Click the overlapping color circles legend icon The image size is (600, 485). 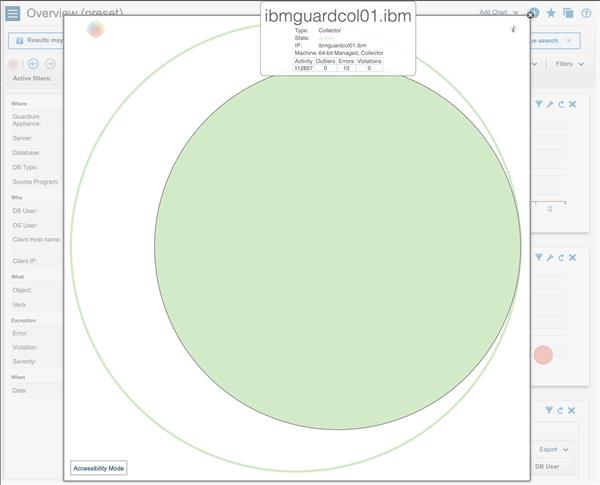(96, 29)
